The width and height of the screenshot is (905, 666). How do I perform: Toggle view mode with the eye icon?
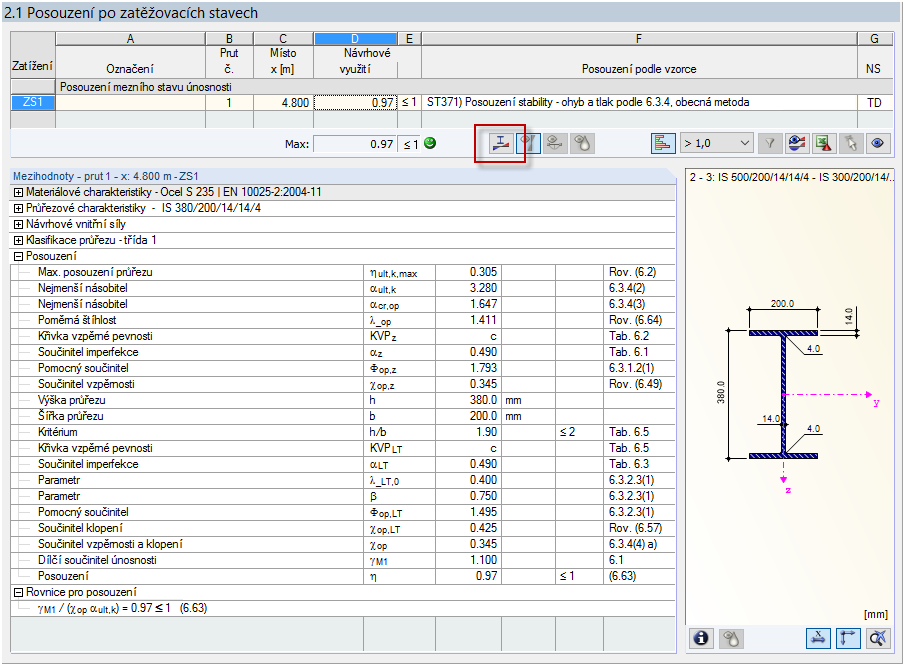(x=878, y=143)
